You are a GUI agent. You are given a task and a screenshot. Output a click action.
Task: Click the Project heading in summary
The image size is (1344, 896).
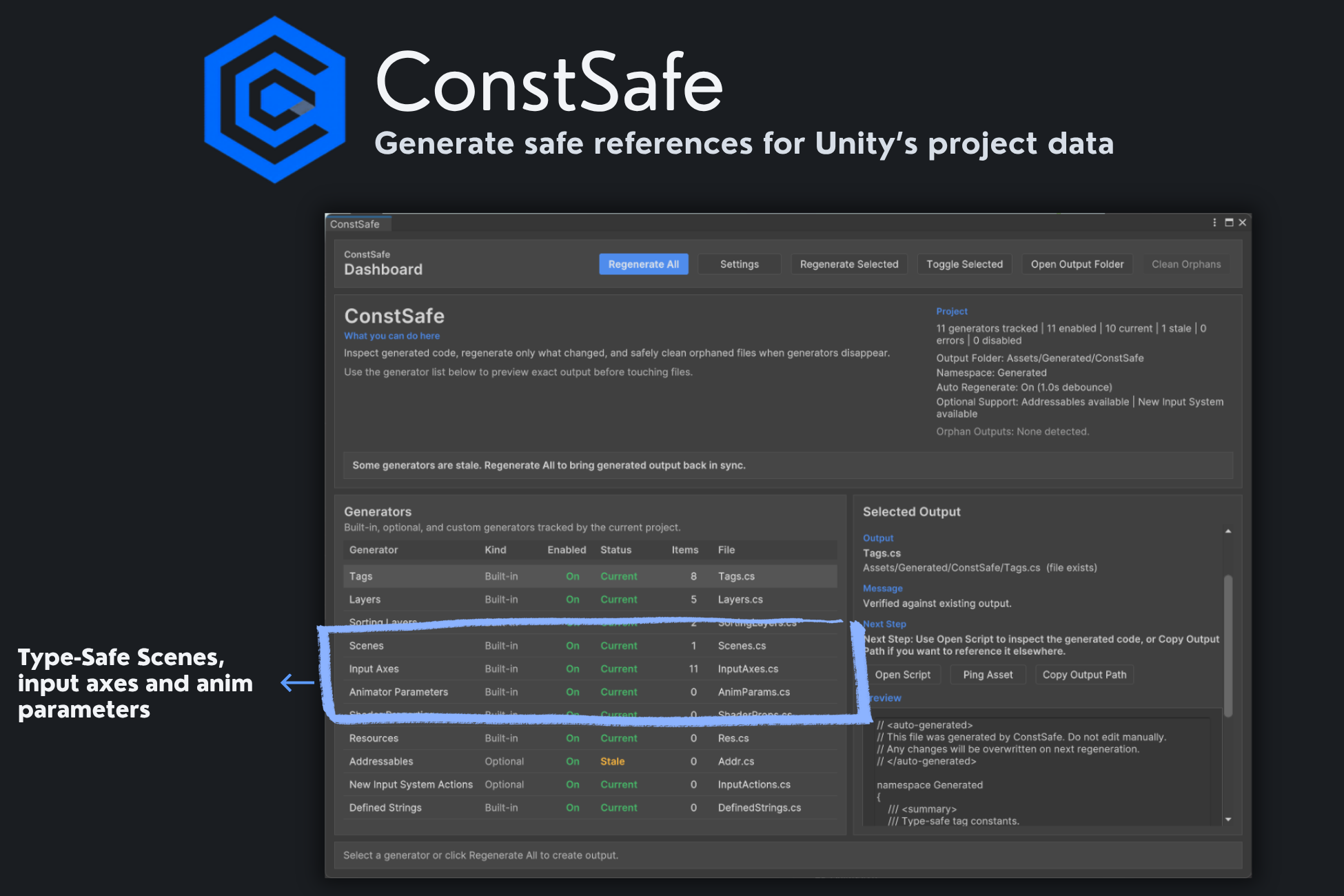tap(951, 312)
